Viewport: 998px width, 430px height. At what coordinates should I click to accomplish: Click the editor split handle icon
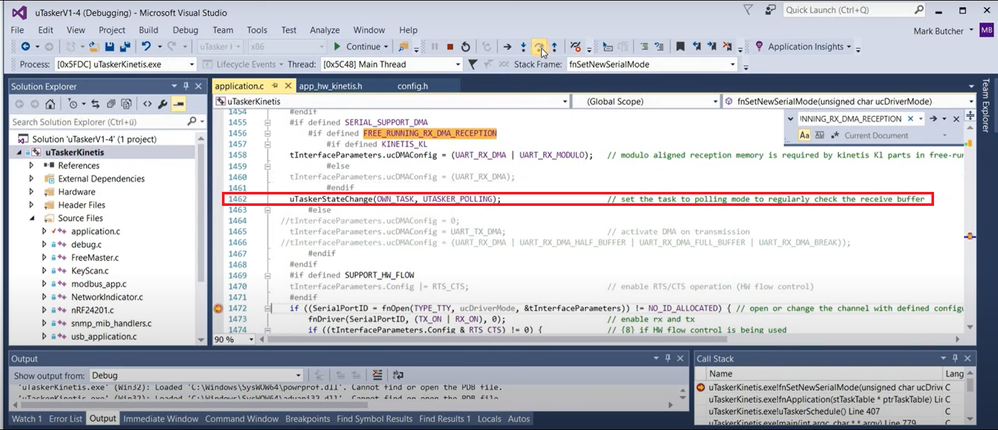pyautogui.click(x=970, y=114)
